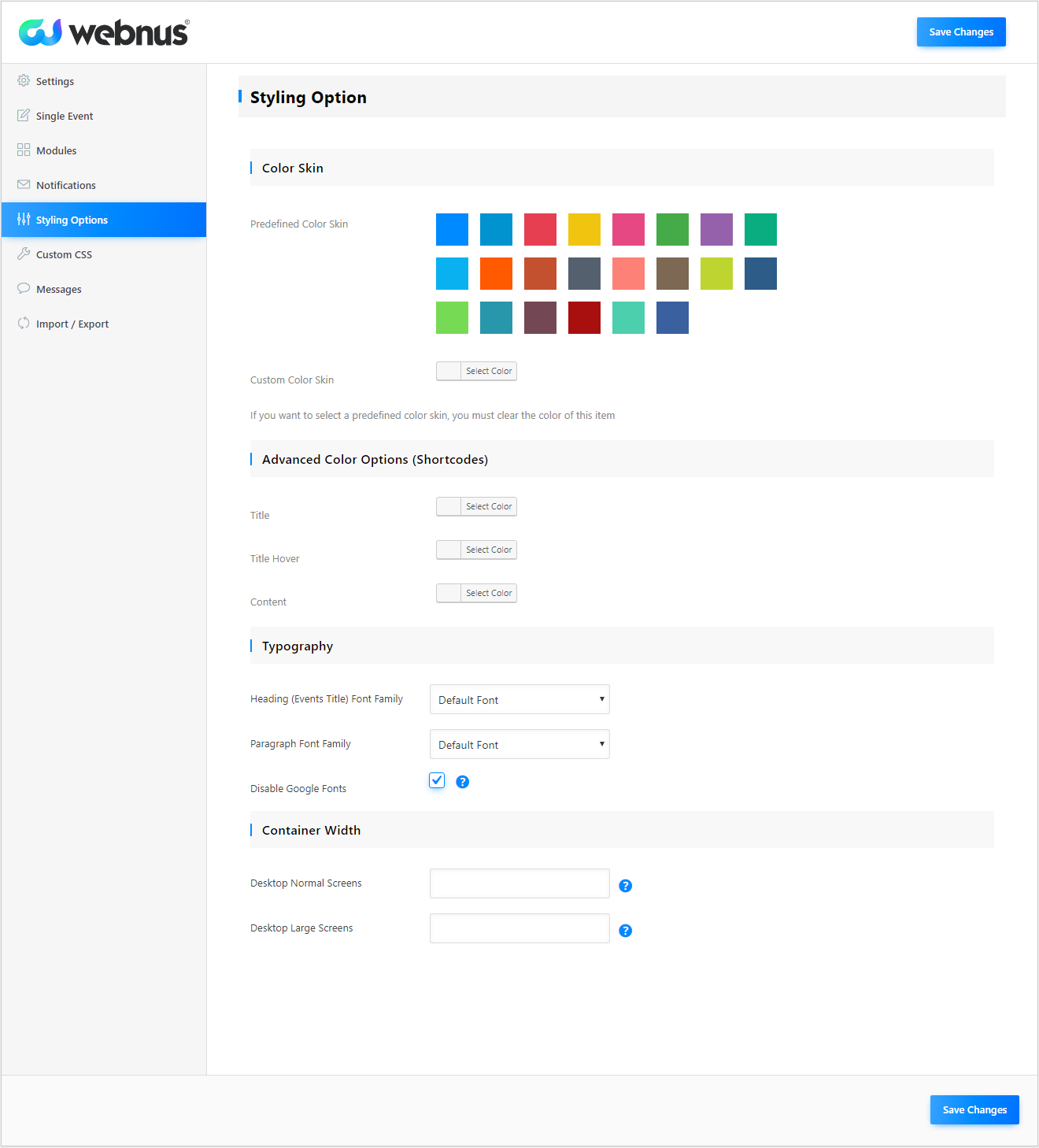Click Select Color for Title Hover
This screenshot has height=1148, width=1039.
[476, 550]
